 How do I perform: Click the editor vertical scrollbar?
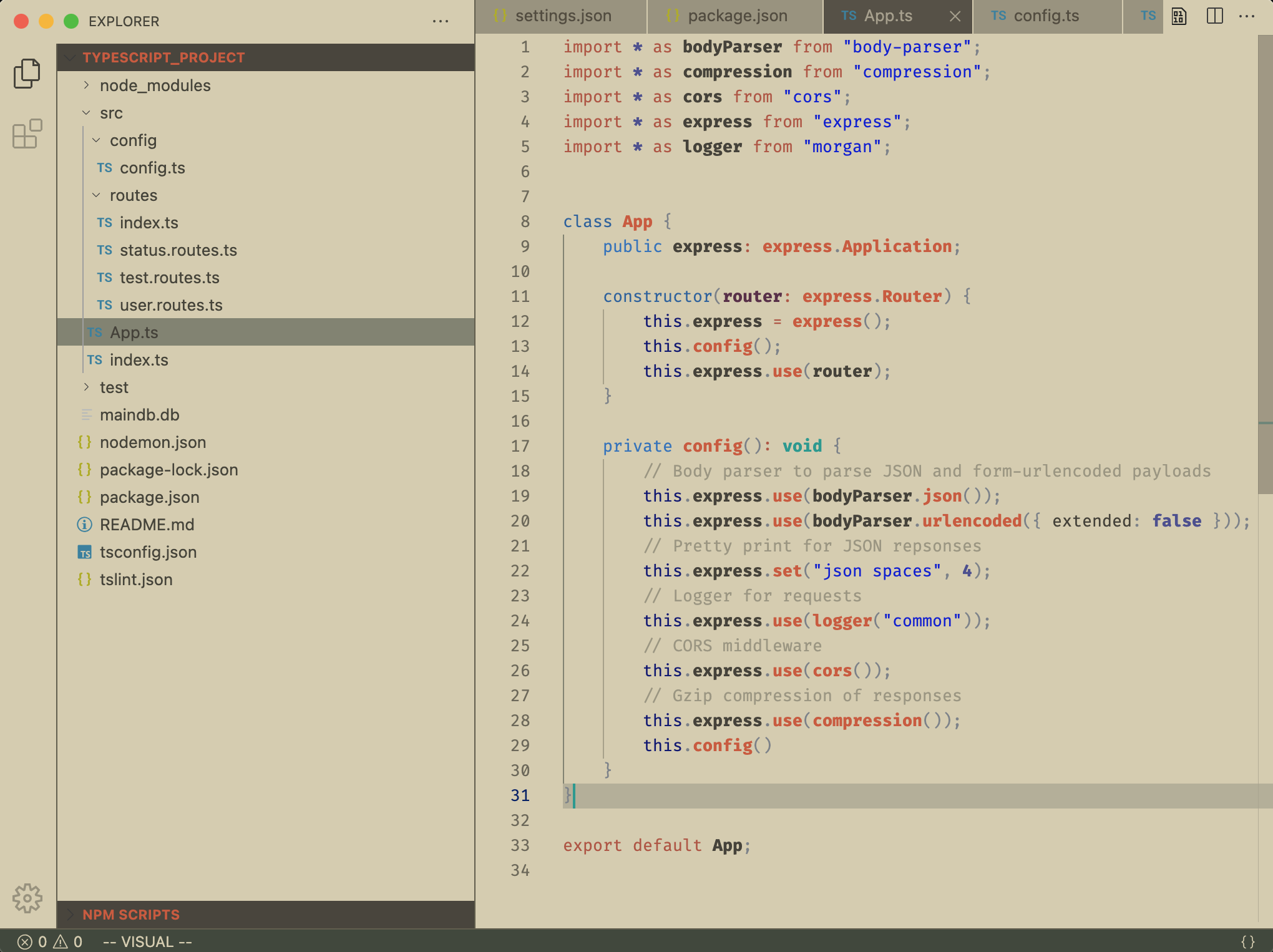[x=1265, y=265]
